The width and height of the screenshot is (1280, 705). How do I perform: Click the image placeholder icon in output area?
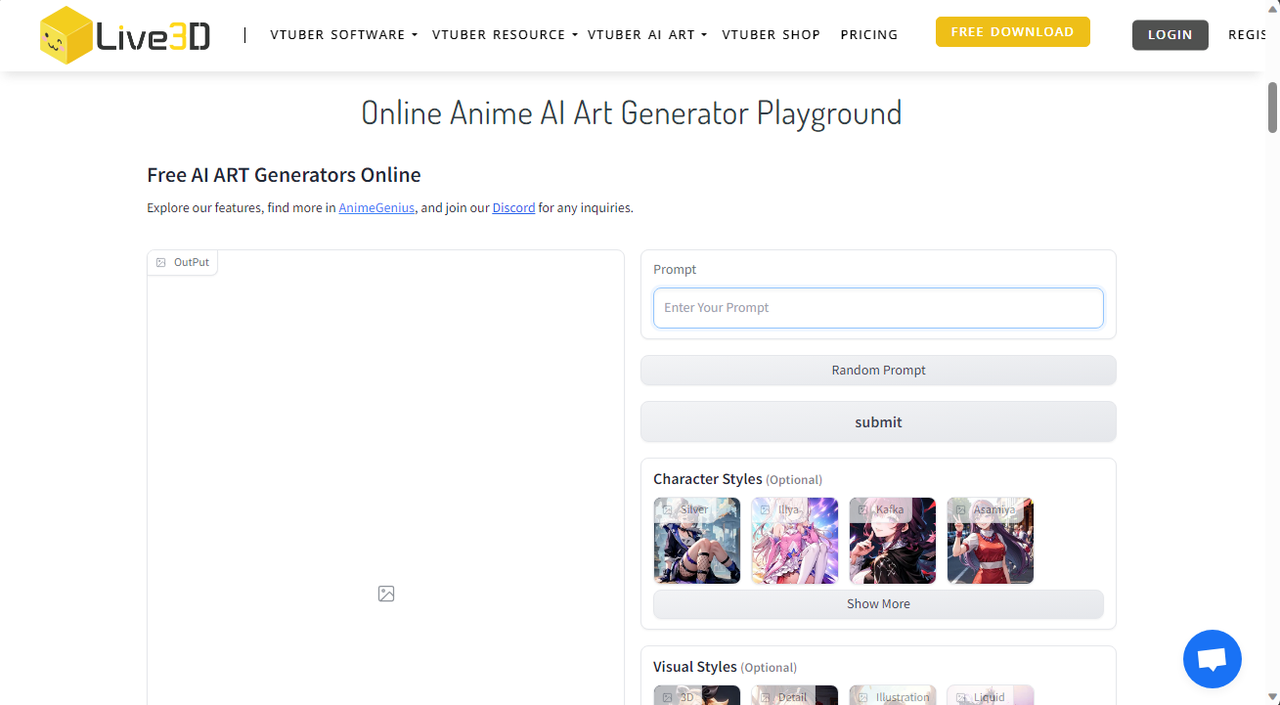[x=386, y=594]
